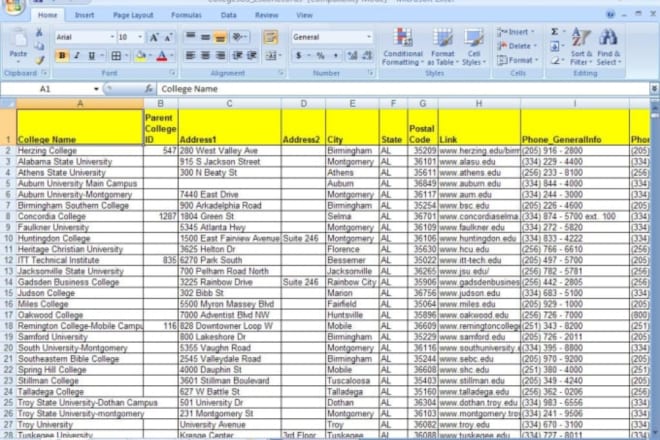Toggle Middle Align
The width and height of the screenshot is (660, 440).
click(x=205, y=37)
